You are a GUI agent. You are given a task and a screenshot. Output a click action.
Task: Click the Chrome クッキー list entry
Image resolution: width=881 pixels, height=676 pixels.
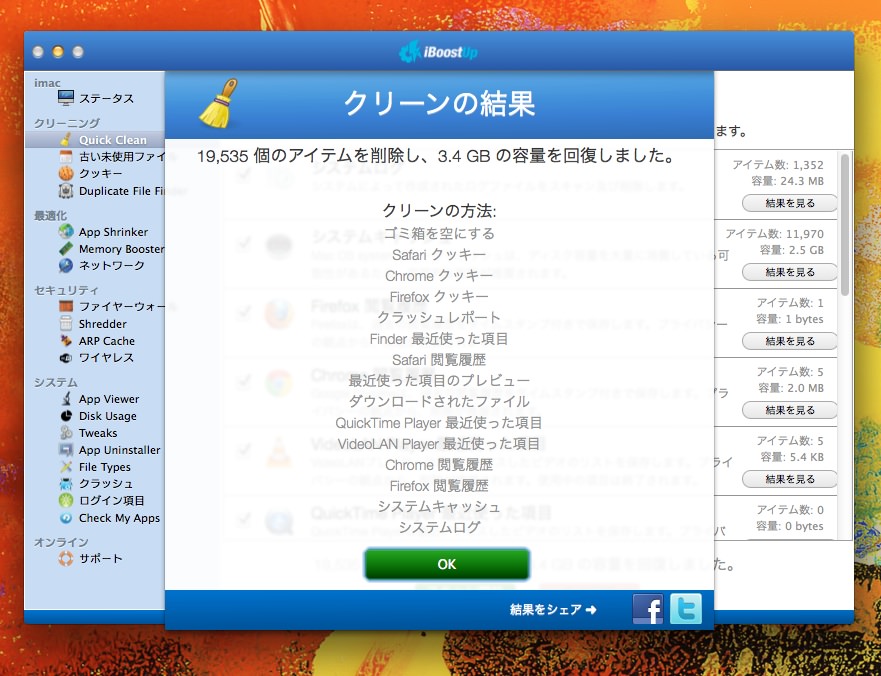(439, 276)
